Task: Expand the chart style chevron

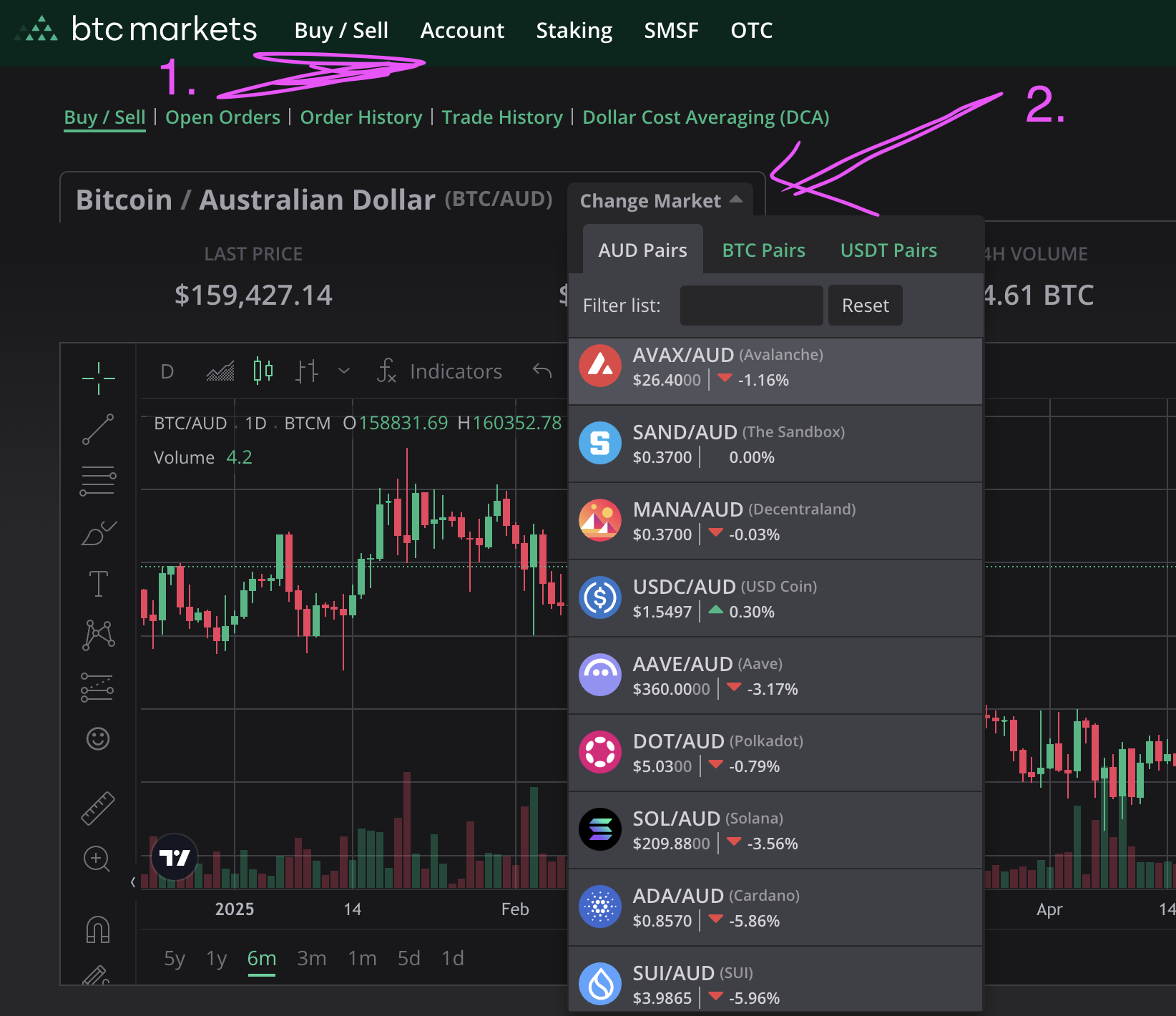Action: point(344,371)
